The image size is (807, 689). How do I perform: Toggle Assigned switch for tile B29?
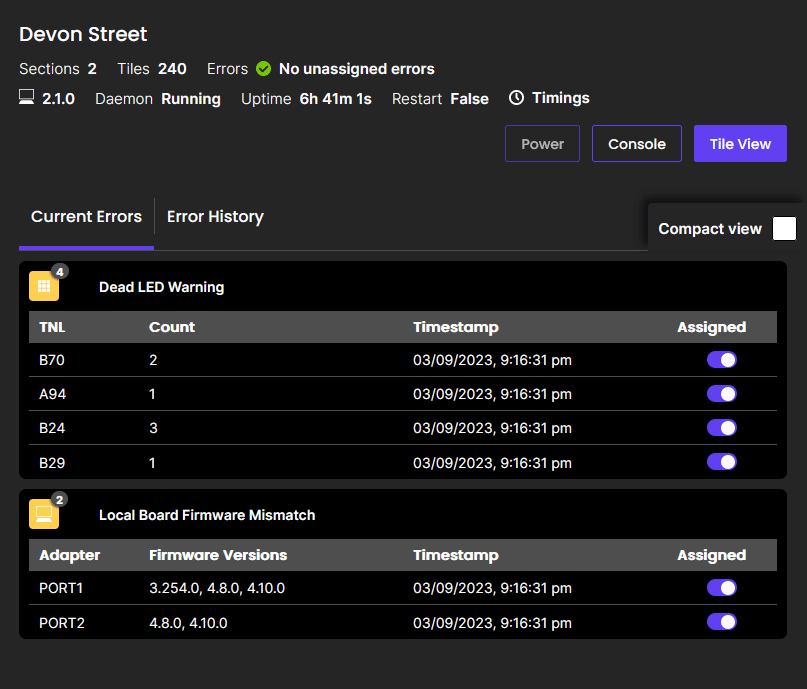[x=721, y=462]
